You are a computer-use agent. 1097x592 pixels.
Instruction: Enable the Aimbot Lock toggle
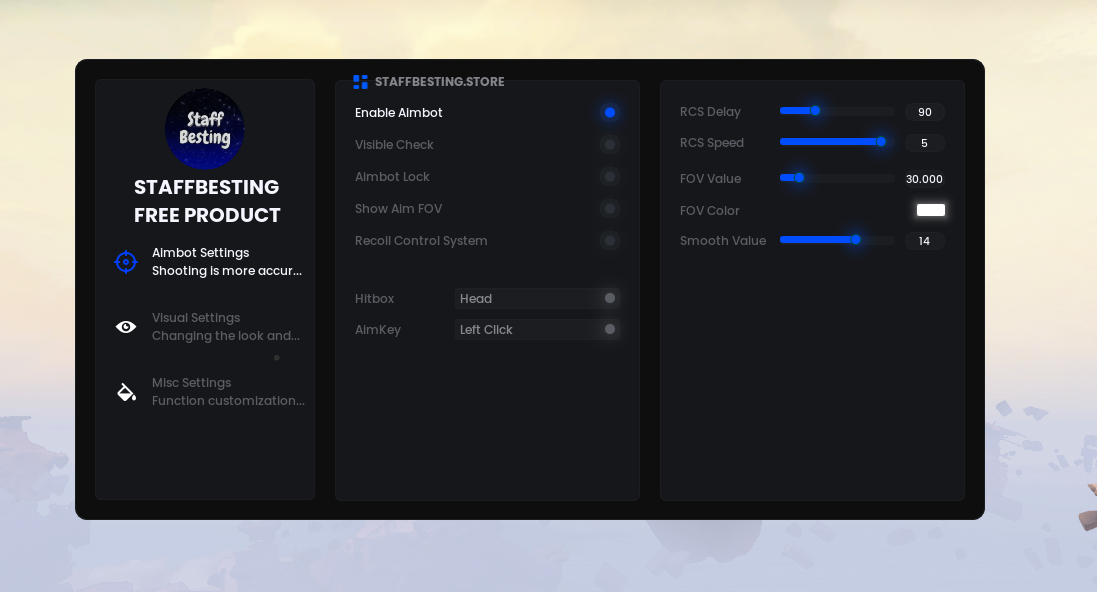(610, 176)
